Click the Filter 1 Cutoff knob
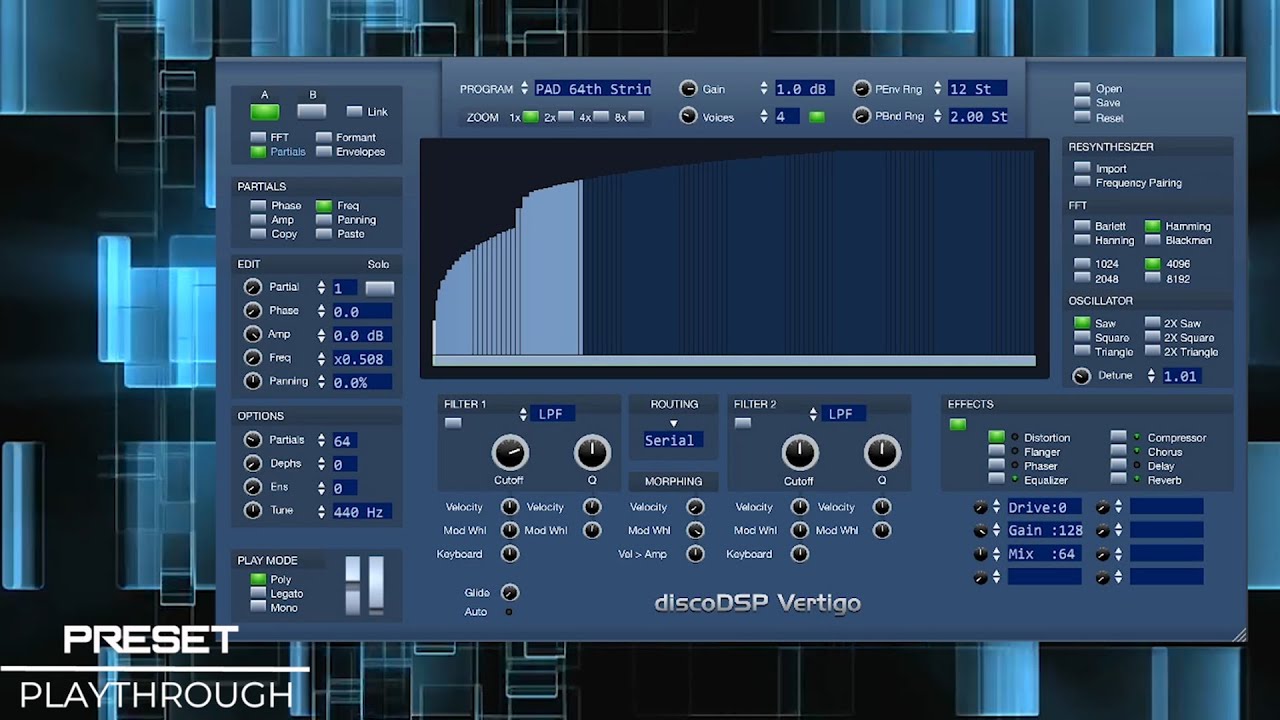This screenshot has height=720, width=1280. (510, 454)
